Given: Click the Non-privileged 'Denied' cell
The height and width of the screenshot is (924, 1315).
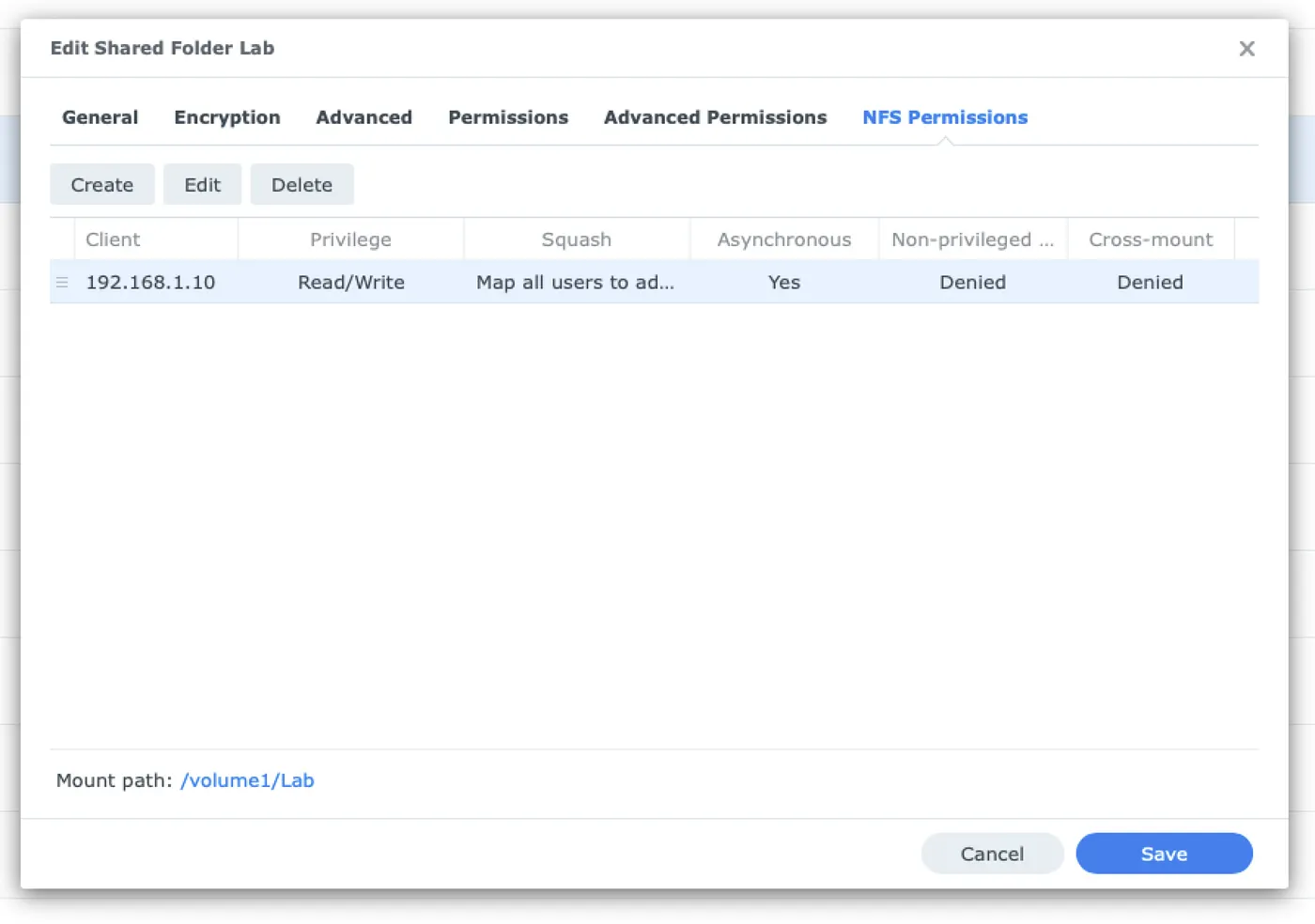Looking at the screenshot, I should [x=973, y=283].
